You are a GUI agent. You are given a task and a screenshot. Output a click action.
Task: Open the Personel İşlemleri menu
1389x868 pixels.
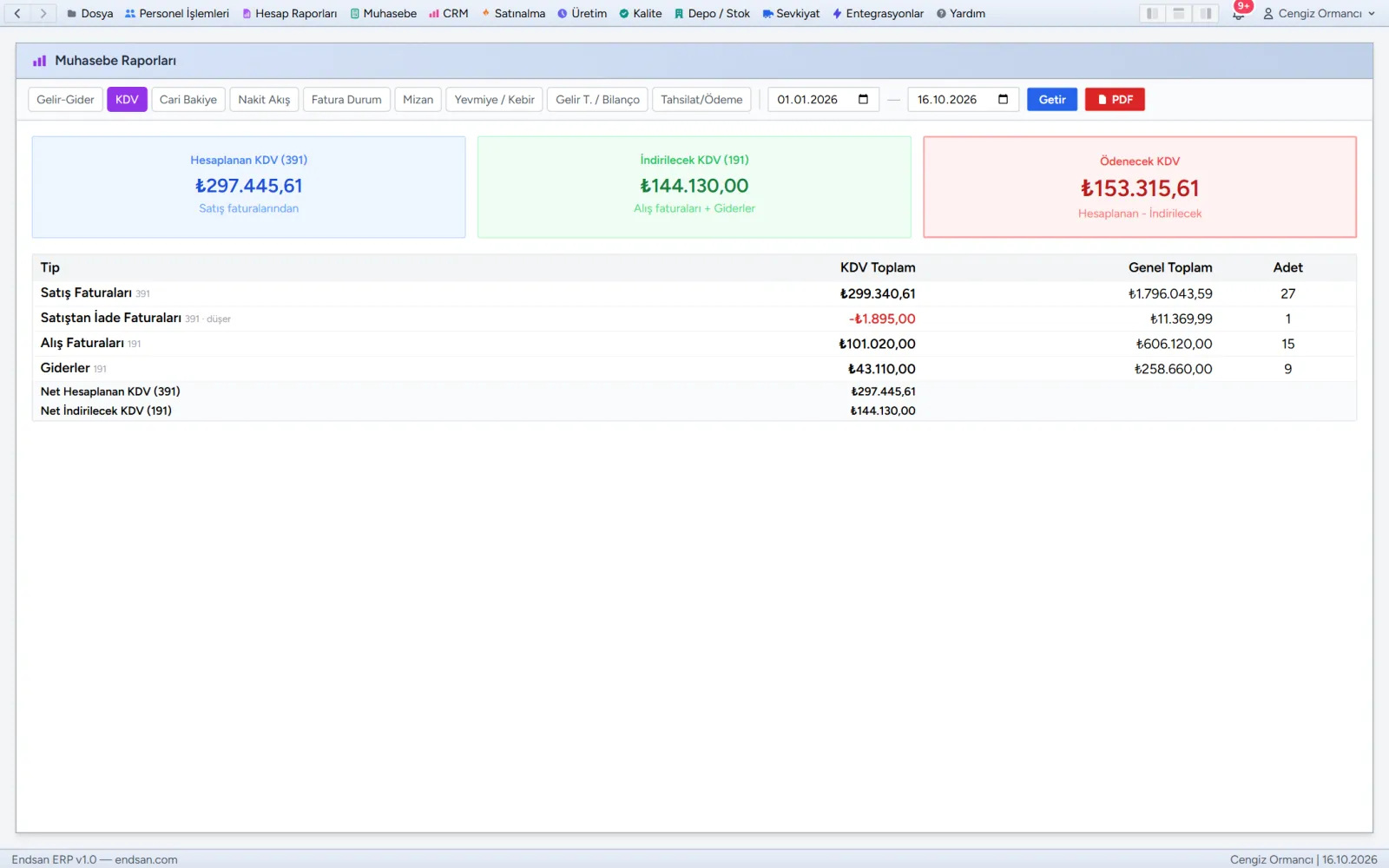177,13
